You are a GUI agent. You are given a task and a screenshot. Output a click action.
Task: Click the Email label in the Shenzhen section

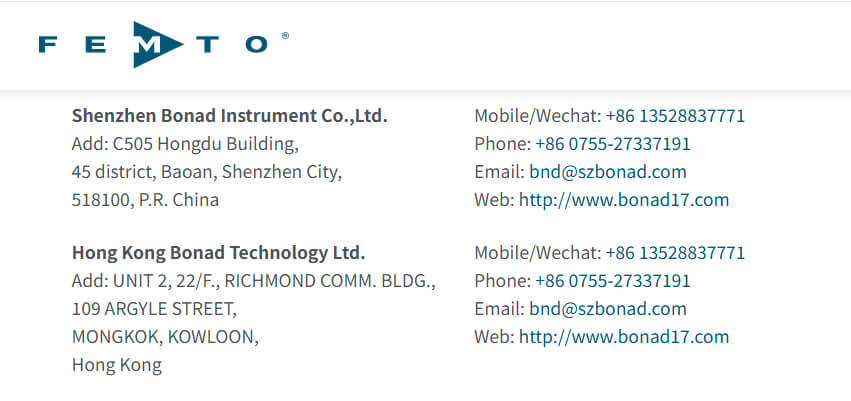(500, 172)
